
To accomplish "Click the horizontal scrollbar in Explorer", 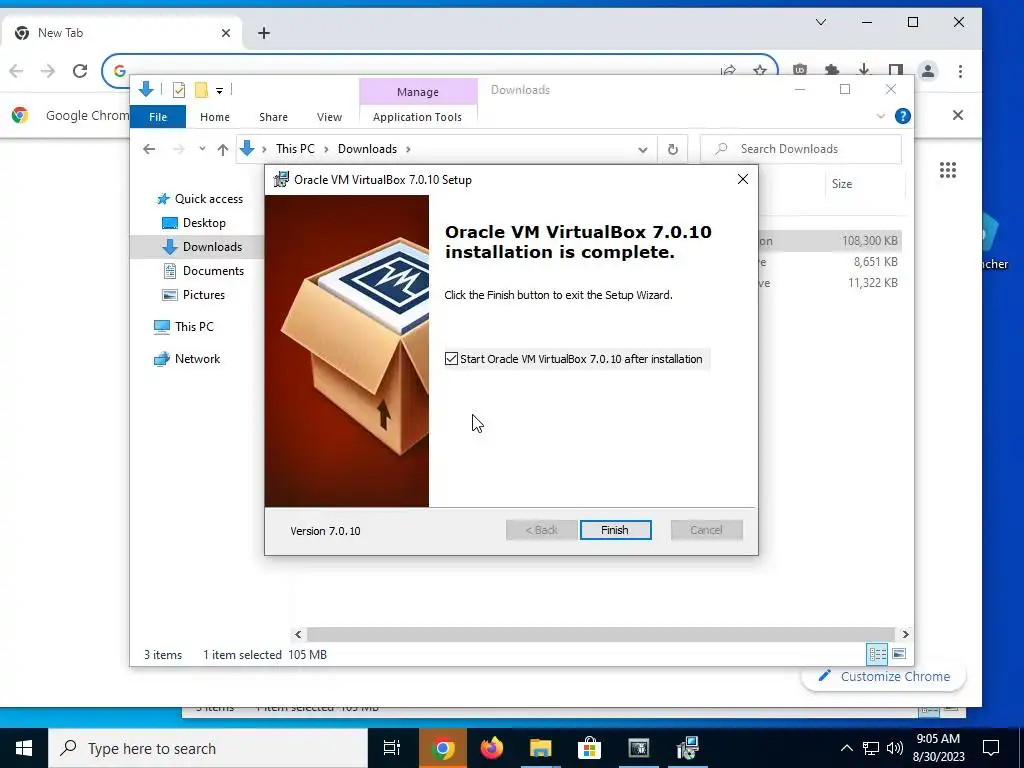I will [x=600, y=634].
